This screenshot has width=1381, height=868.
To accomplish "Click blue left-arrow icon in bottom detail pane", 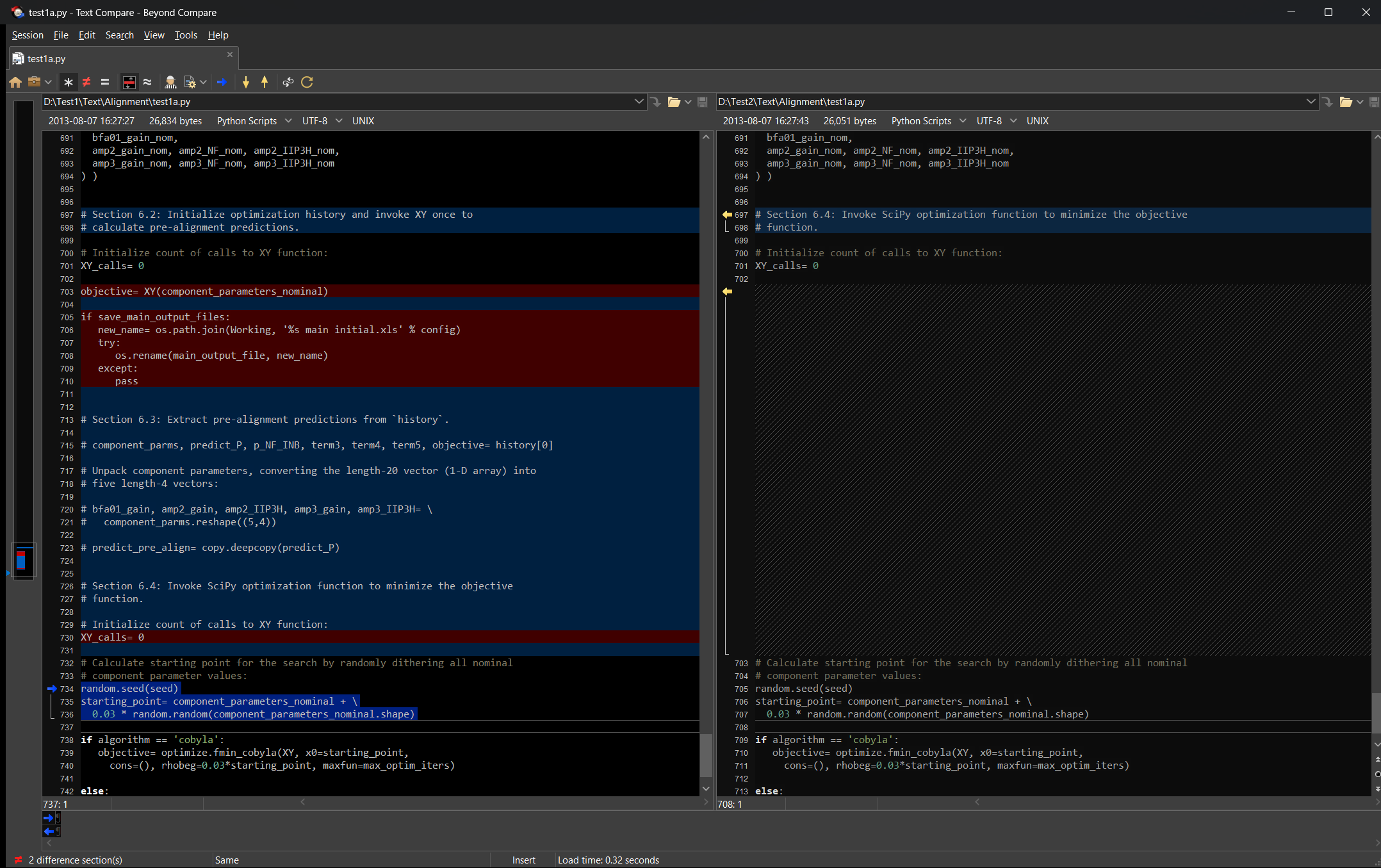I will click(x=49, y=831).
